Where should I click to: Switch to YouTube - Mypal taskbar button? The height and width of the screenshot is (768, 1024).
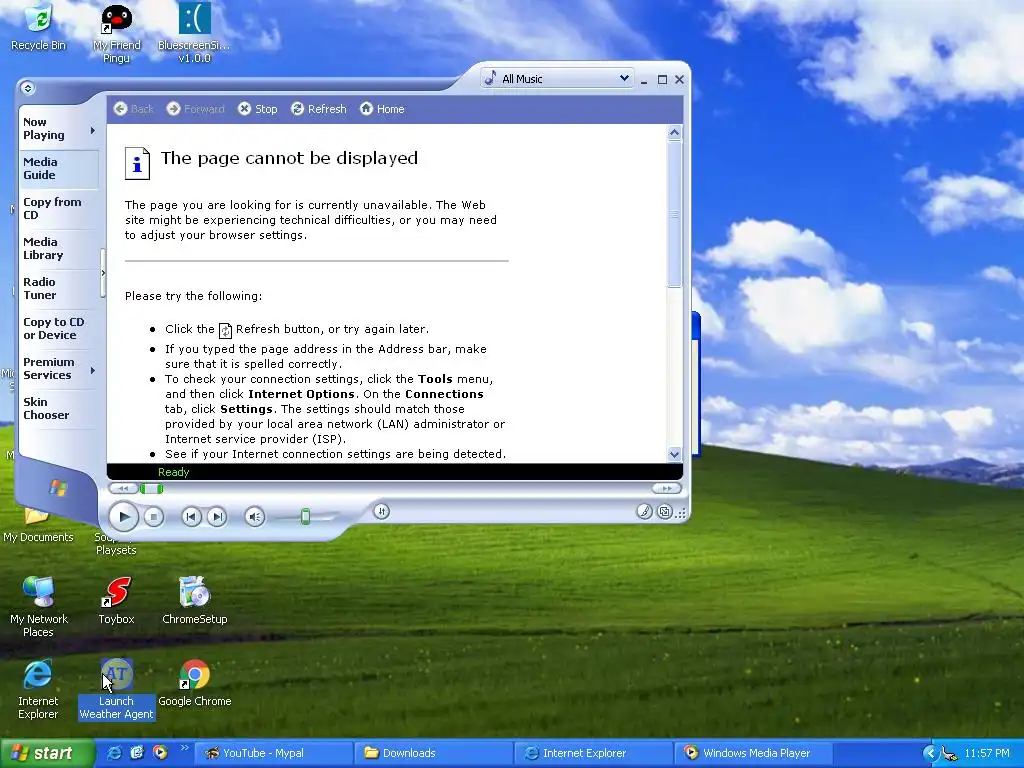click(x=274, y=753)
